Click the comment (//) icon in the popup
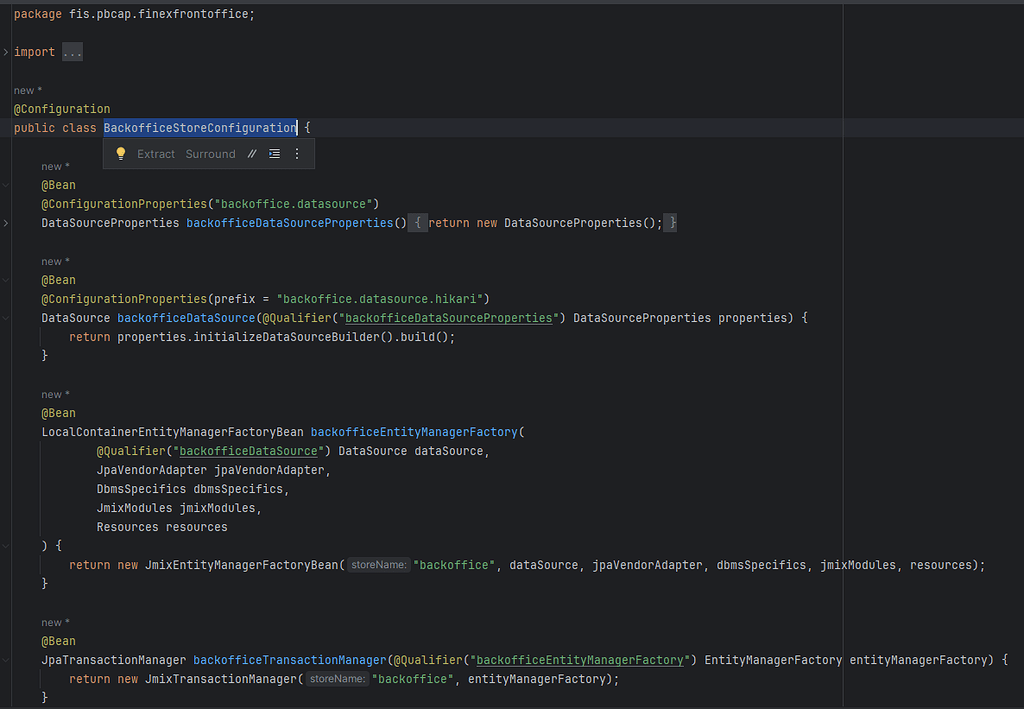Screen dimensions: 1024x709 pos(251,153)
